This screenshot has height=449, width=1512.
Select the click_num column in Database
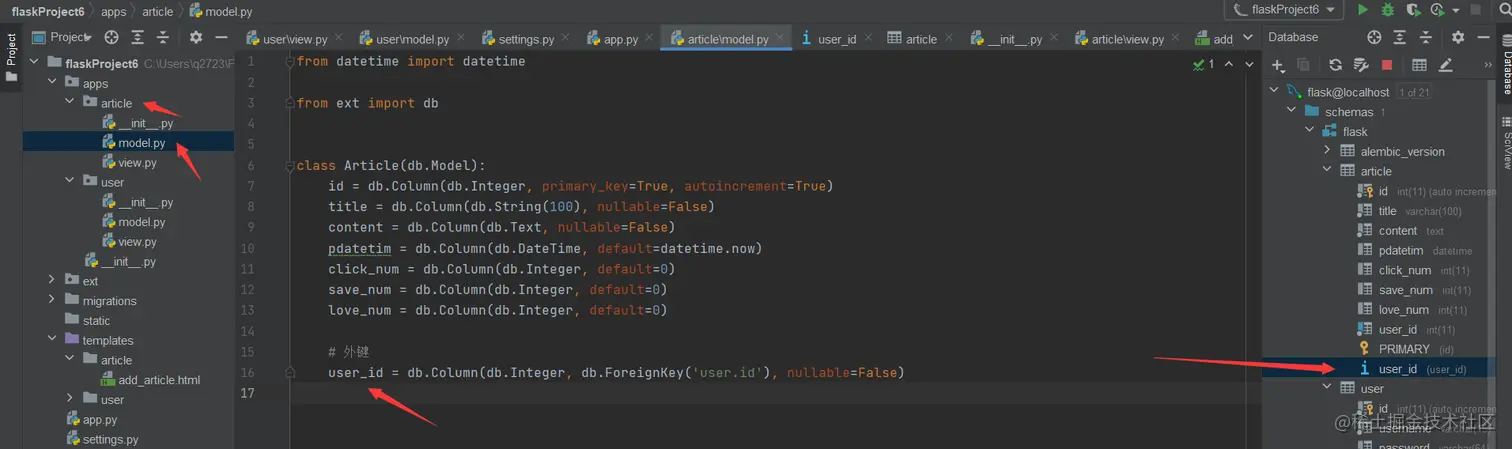pyautogui.click(x=1405, y=270)
